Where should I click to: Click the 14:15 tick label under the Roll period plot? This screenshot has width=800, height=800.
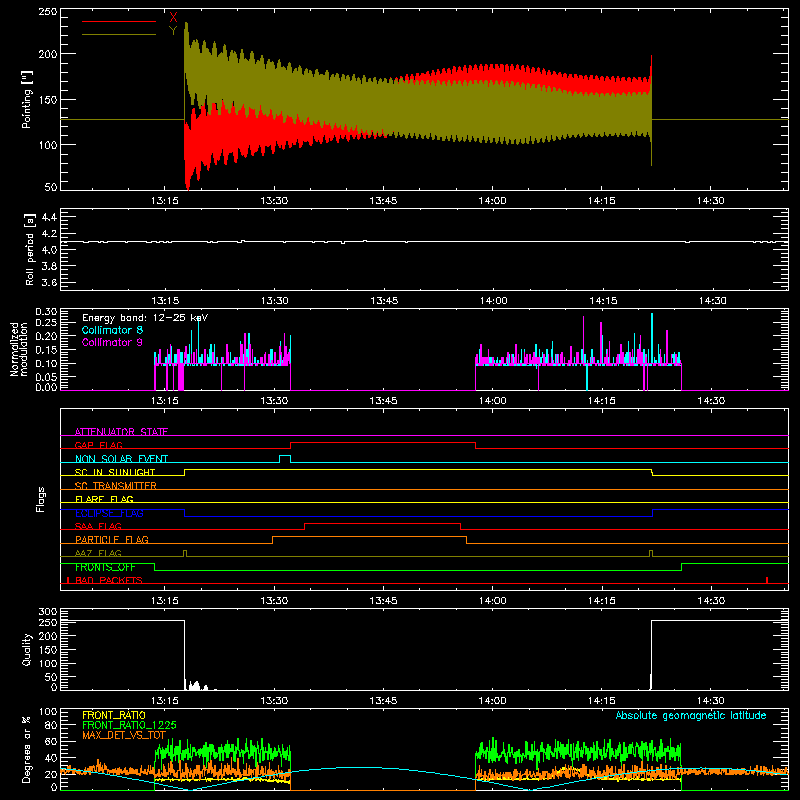point(603,301)
